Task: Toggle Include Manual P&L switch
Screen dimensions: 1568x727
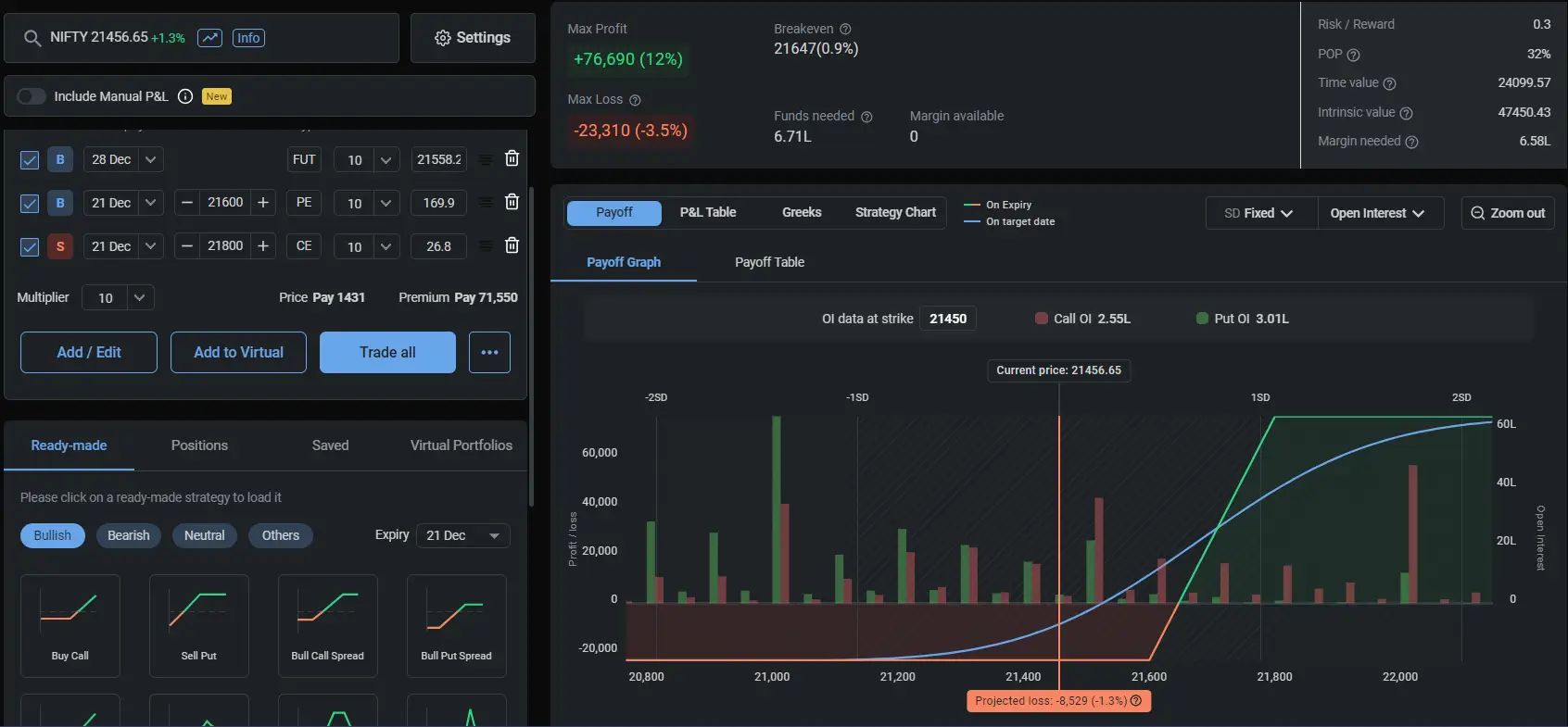Action: 32,96
